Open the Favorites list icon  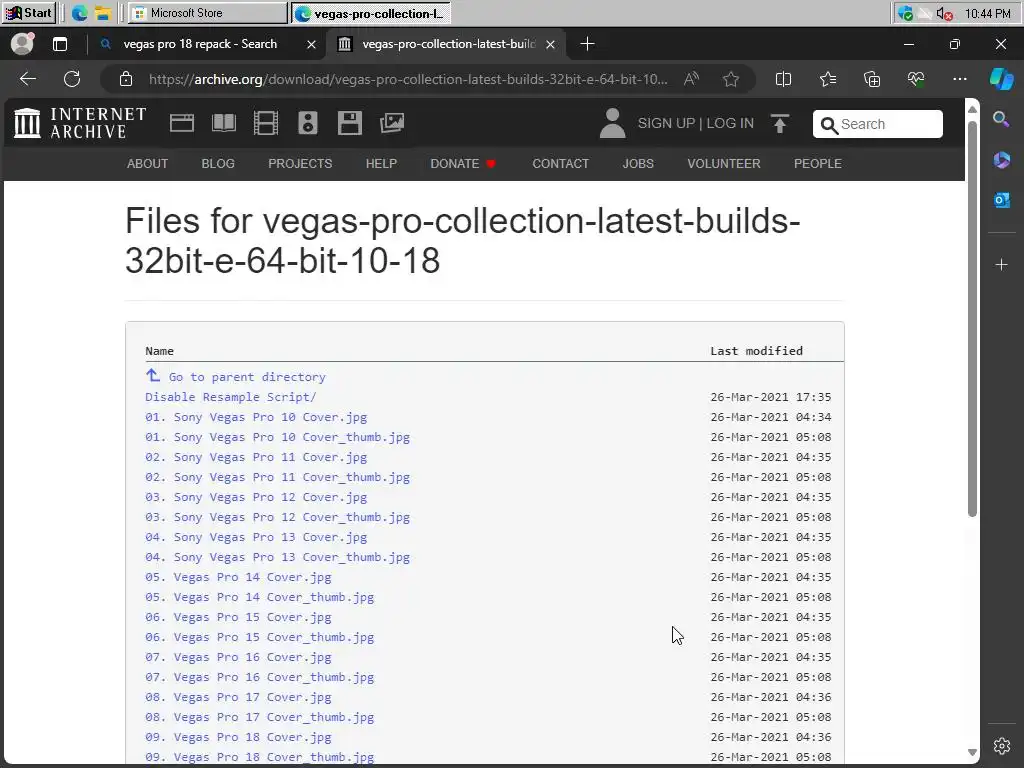pyautogui.click(x=827, y=79)
